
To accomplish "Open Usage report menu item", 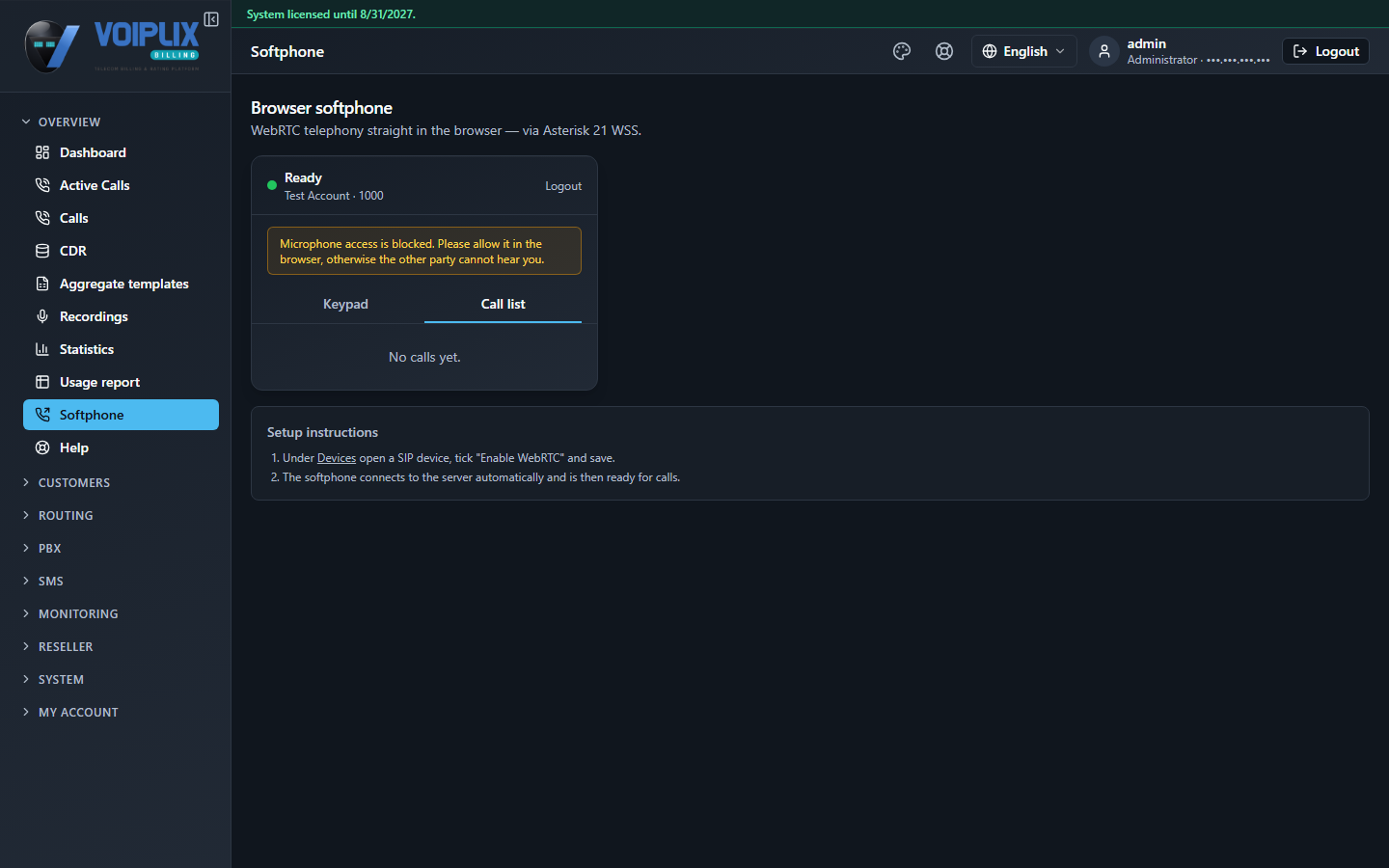I will [x=121, y=382].
